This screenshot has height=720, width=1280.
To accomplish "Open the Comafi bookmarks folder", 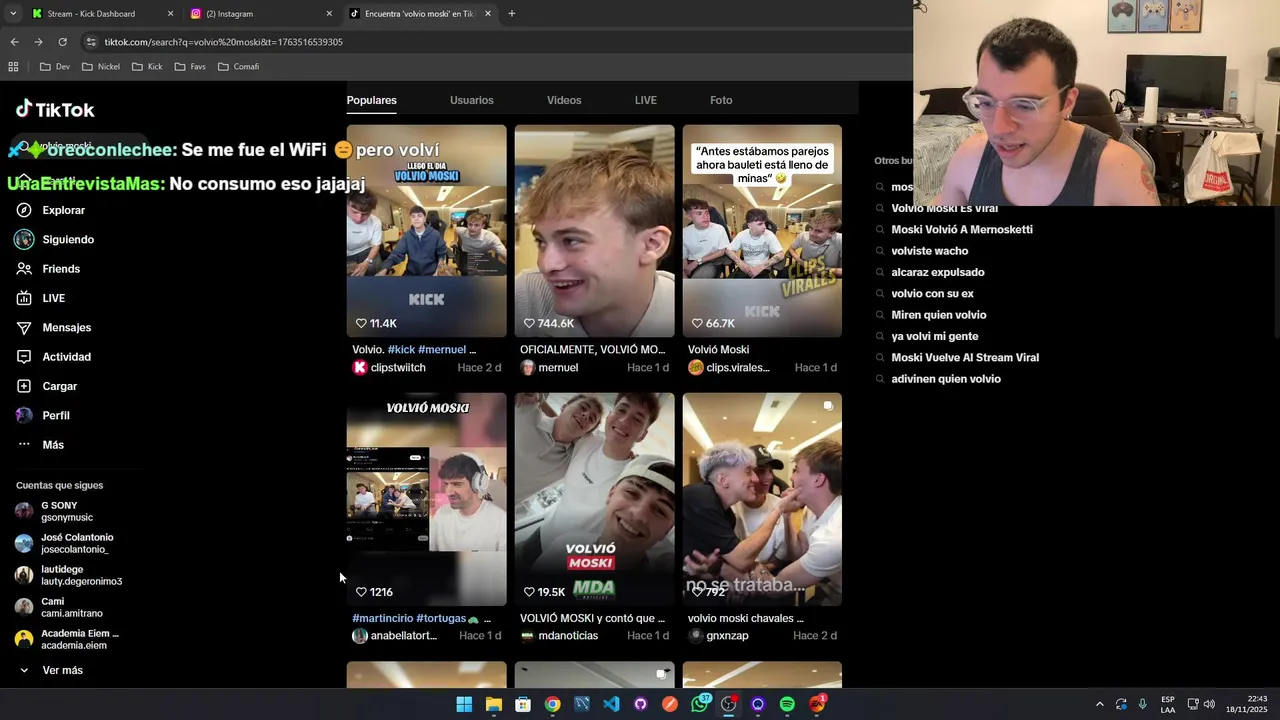I will (238, 67).
